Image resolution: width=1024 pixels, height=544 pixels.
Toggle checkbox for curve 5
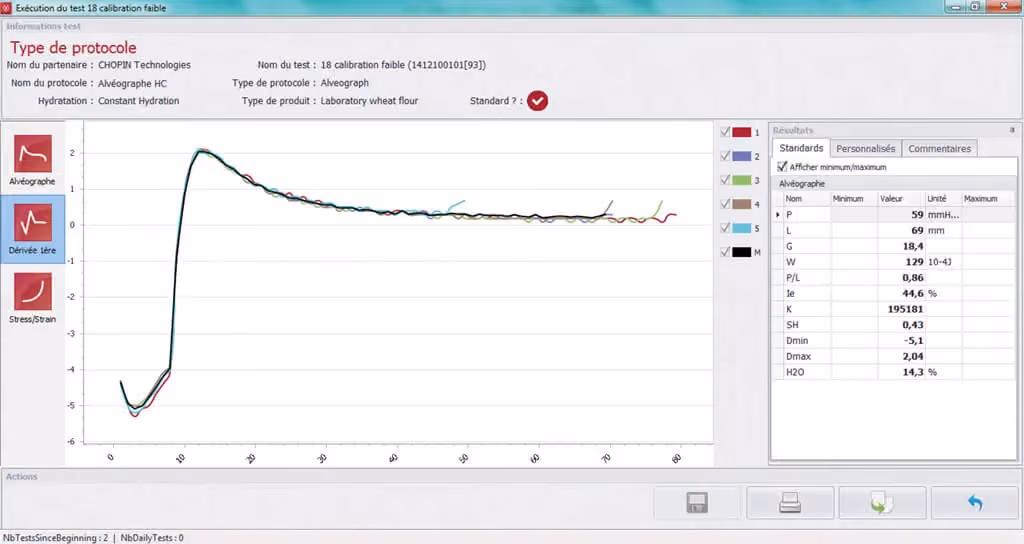(x=725, y=228)
